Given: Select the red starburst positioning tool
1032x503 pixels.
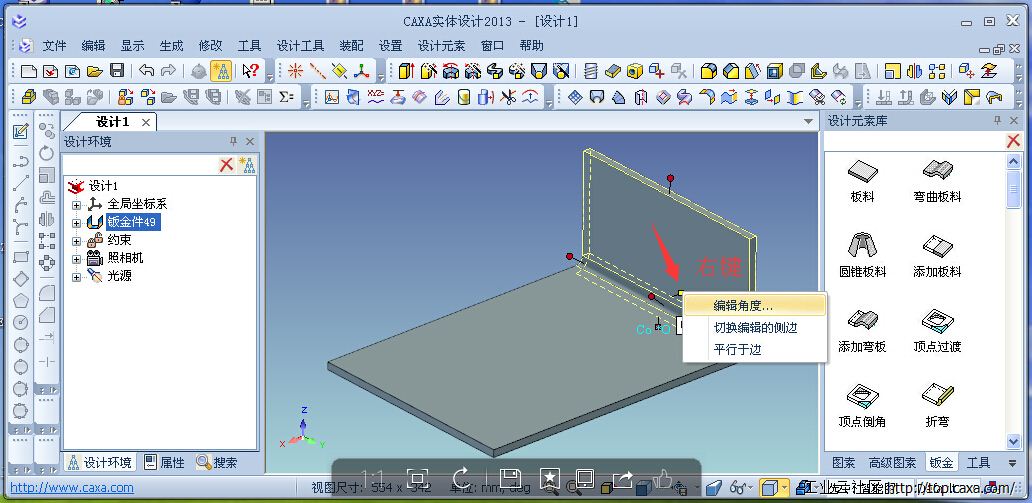Looking at the screenshot, I should tap(295, 71).
